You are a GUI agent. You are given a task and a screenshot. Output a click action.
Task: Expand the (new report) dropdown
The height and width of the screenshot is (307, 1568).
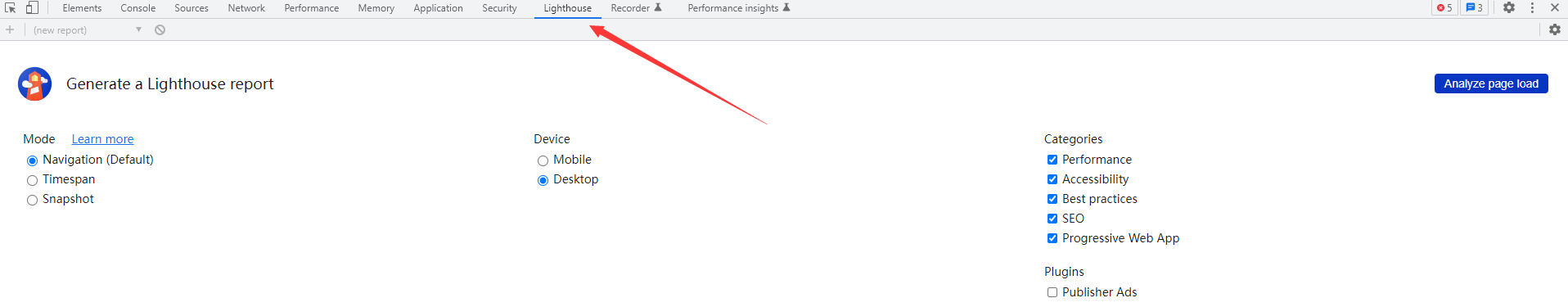tap(88, 29)
